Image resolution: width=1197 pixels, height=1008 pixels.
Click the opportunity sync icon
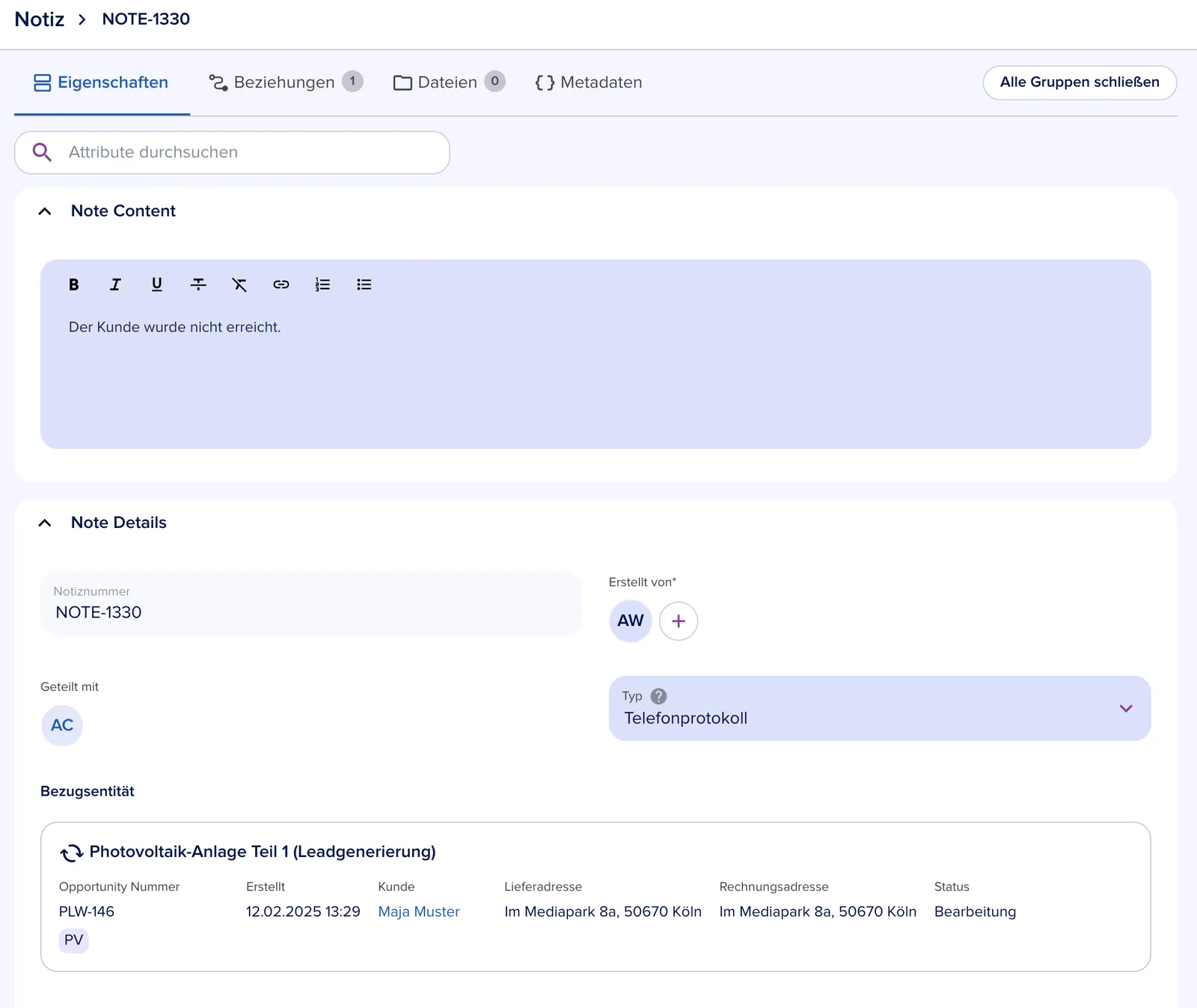point(72,852)
